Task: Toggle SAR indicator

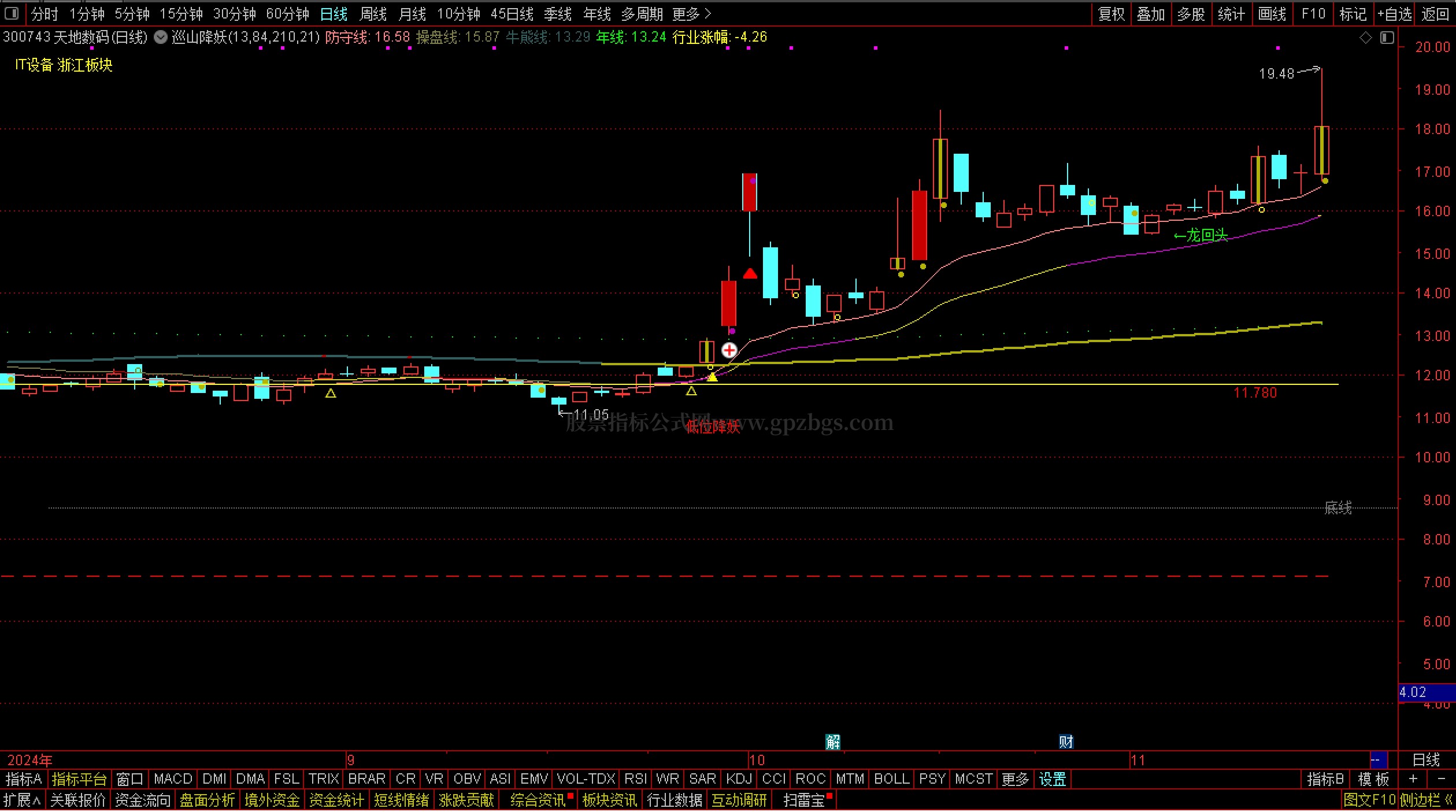Action: (702, 779)
